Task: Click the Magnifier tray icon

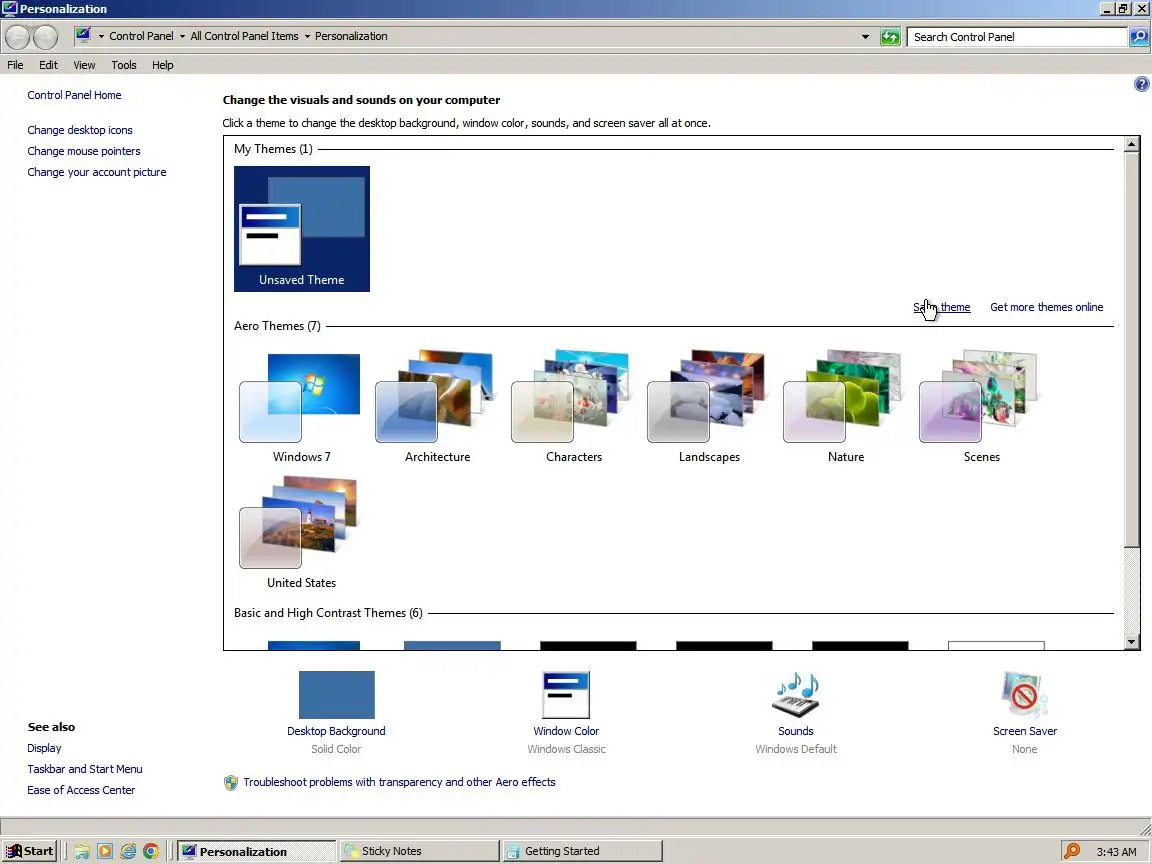Action: (x=1072, y=852)
